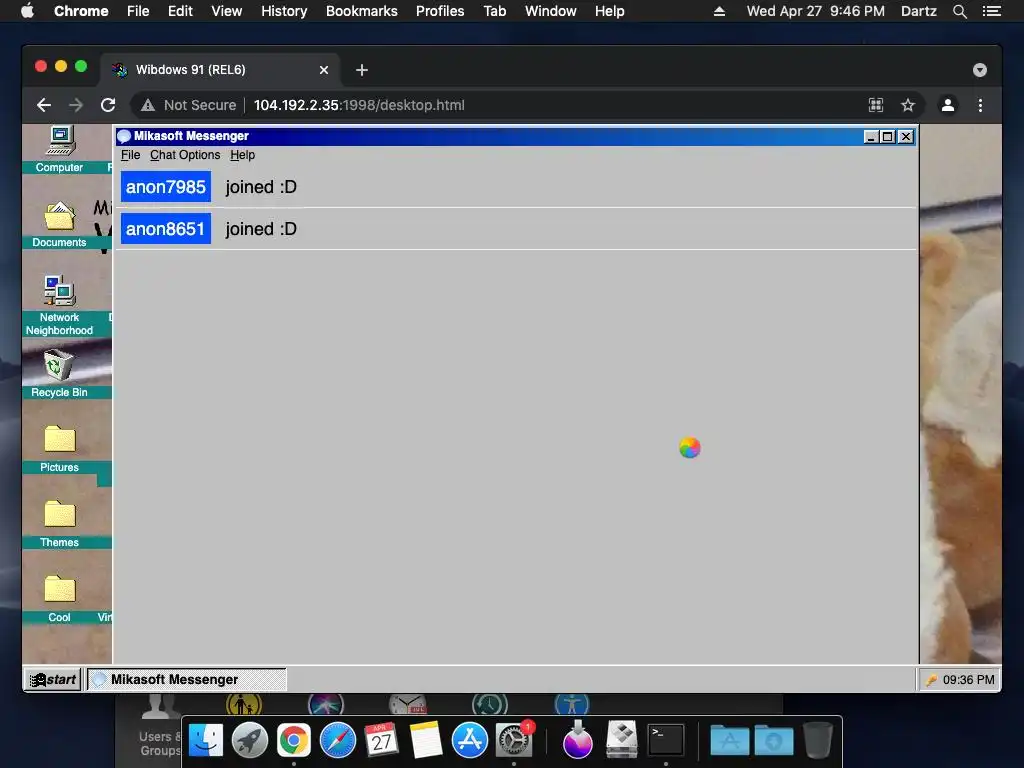This screenshot has width=1024, height=768.
Task: Open the Chrome tab list dropdown
Action: tap(980, 70)
